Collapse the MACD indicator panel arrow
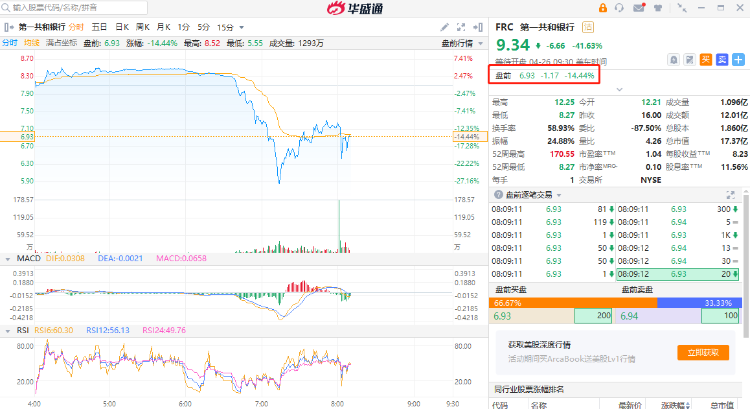Viewport: 750px width, 409px height. tap(8, 259)
